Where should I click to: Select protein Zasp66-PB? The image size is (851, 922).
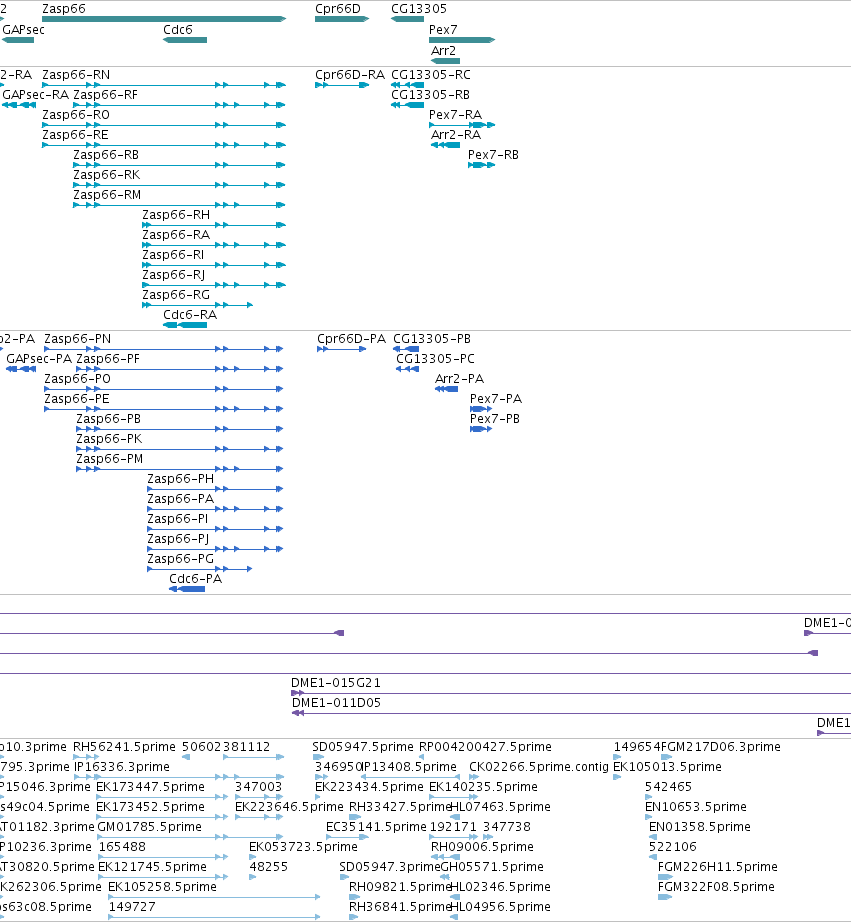pyautogui.click(x=109, y=419)
